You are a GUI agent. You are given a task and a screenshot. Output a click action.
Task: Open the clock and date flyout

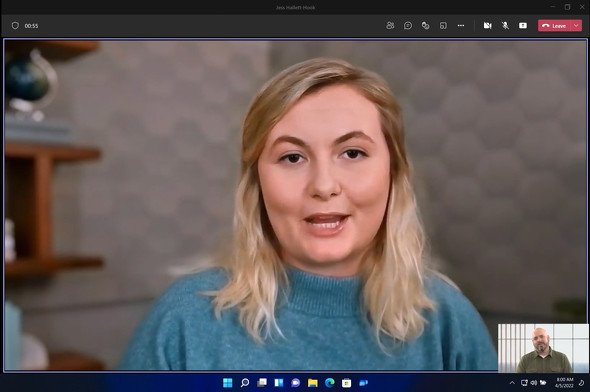tap(564, 383)
